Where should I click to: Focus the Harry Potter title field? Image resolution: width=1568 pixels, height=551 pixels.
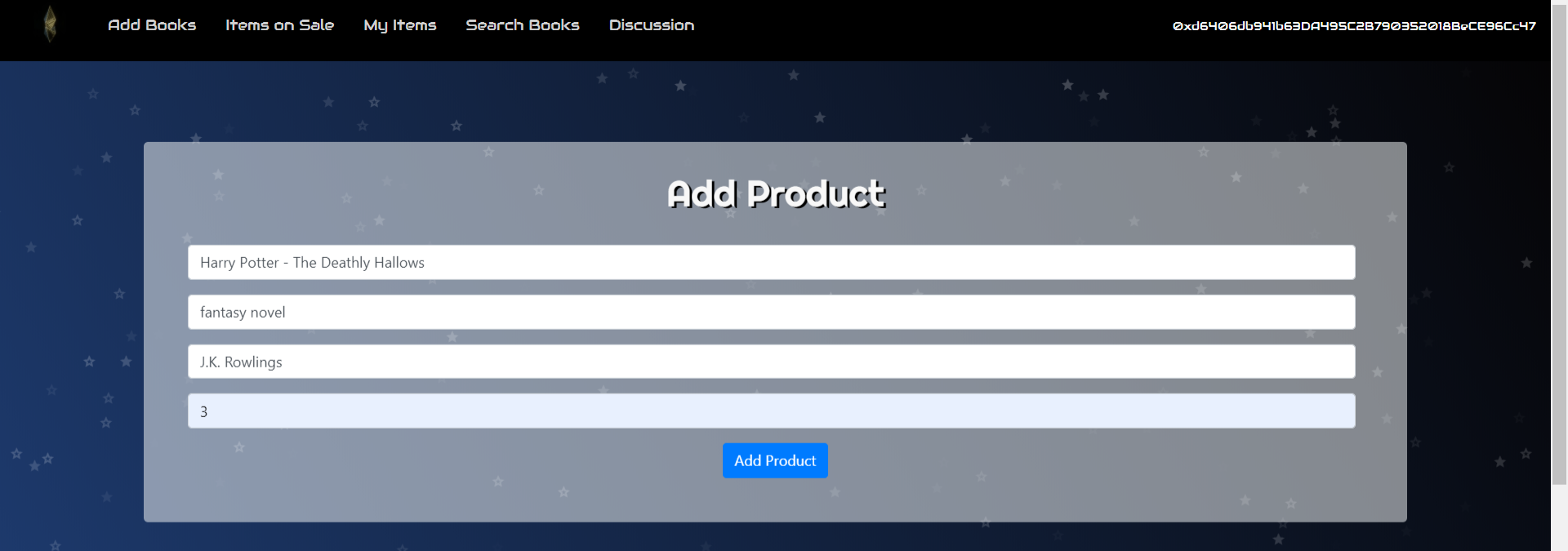771,262
